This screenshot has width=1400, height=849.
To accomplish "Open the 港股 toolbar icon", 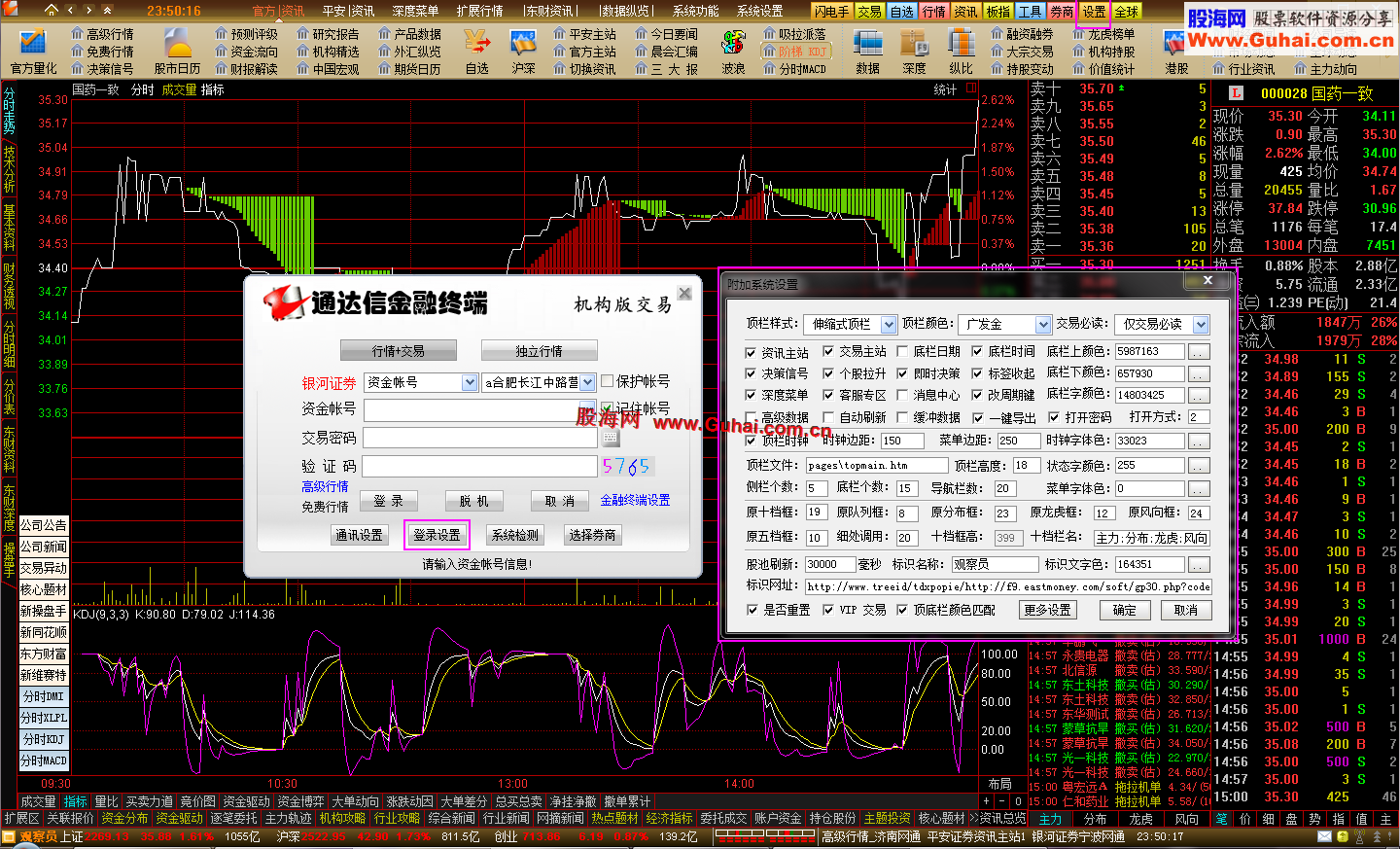I will click(x=1176, y=52).
